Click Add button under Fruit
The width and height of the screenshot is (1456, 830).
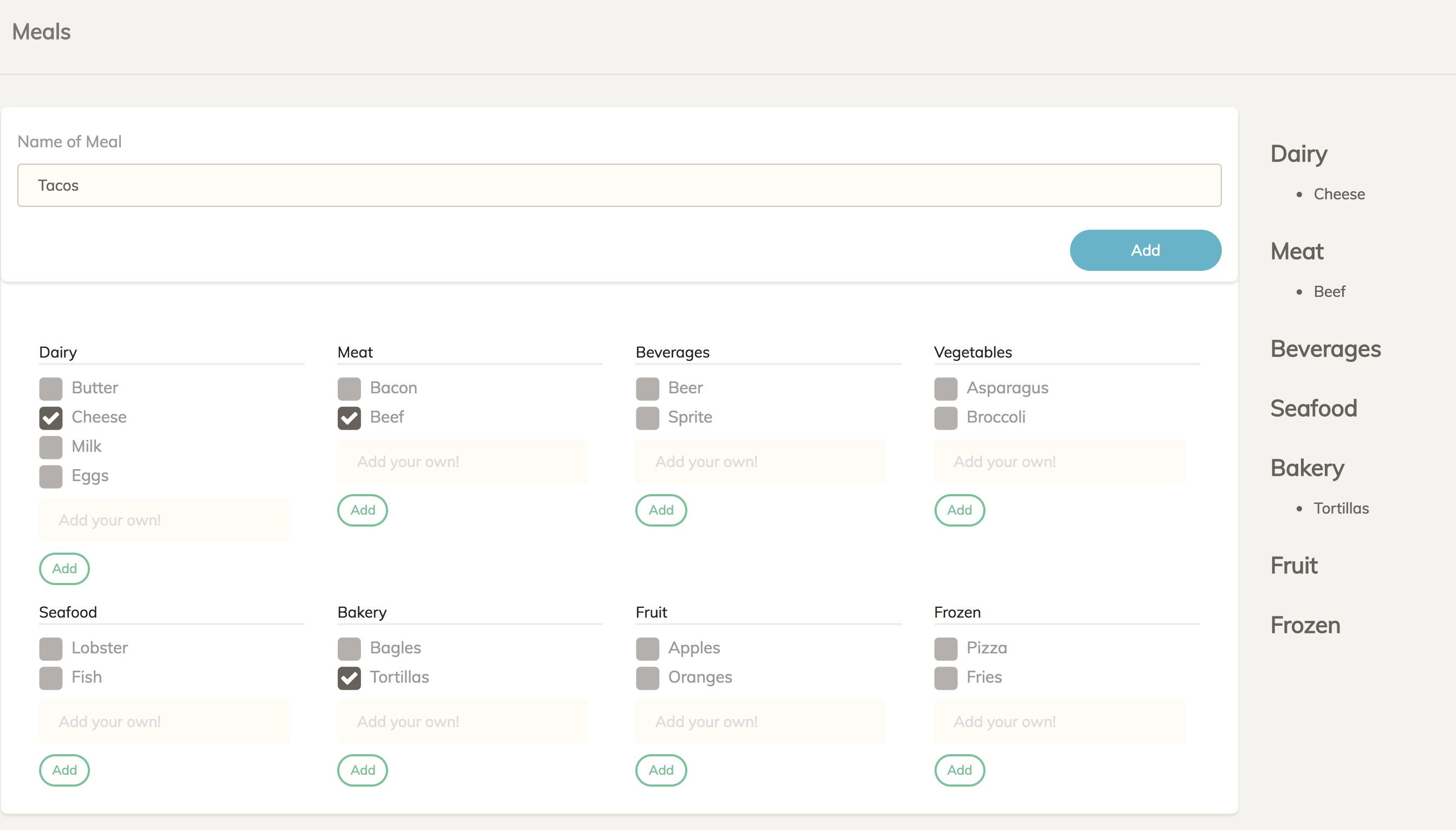tap(661, 770)
